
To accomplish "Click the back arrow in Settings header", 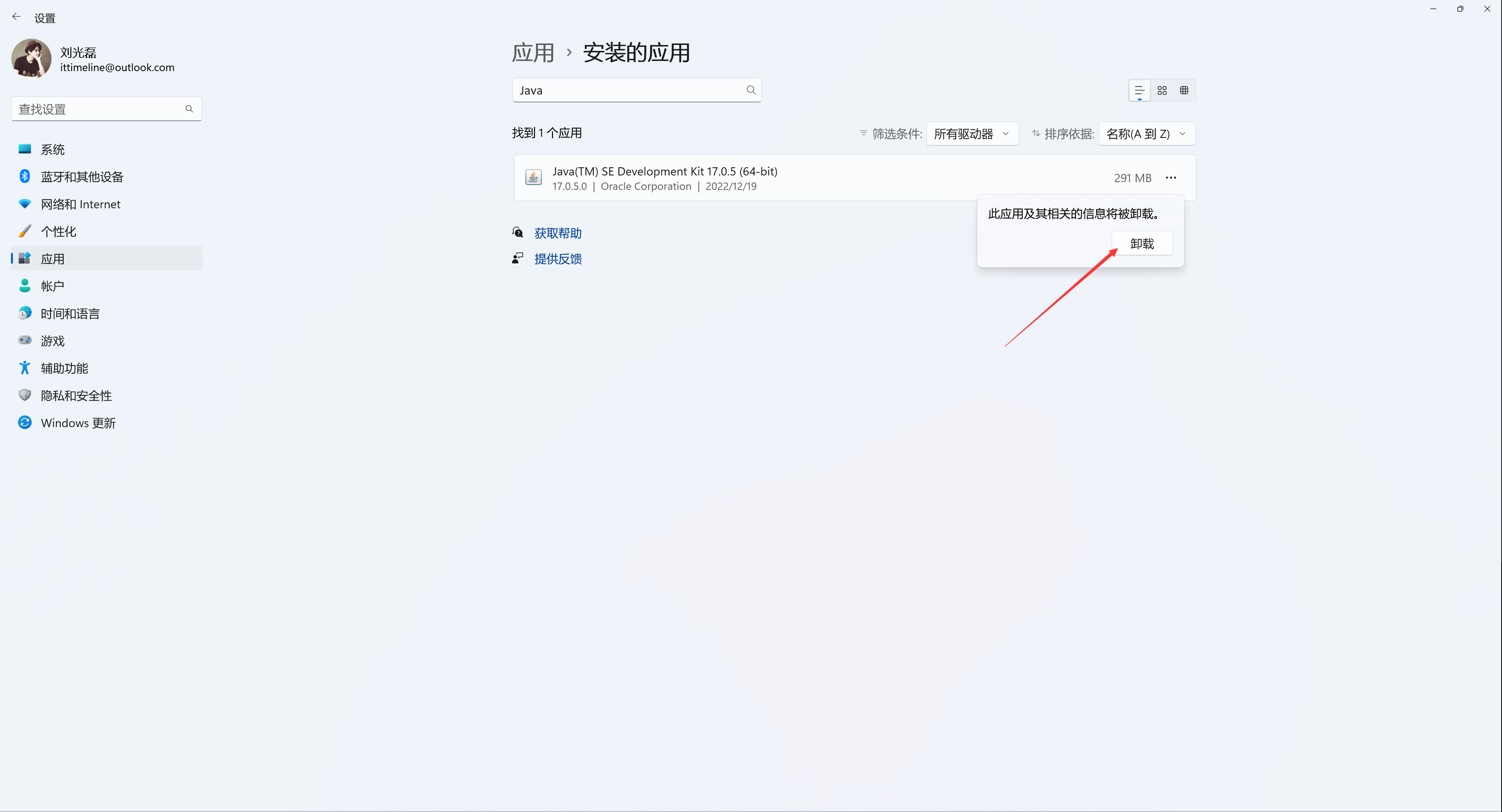I will click(16, 17).
